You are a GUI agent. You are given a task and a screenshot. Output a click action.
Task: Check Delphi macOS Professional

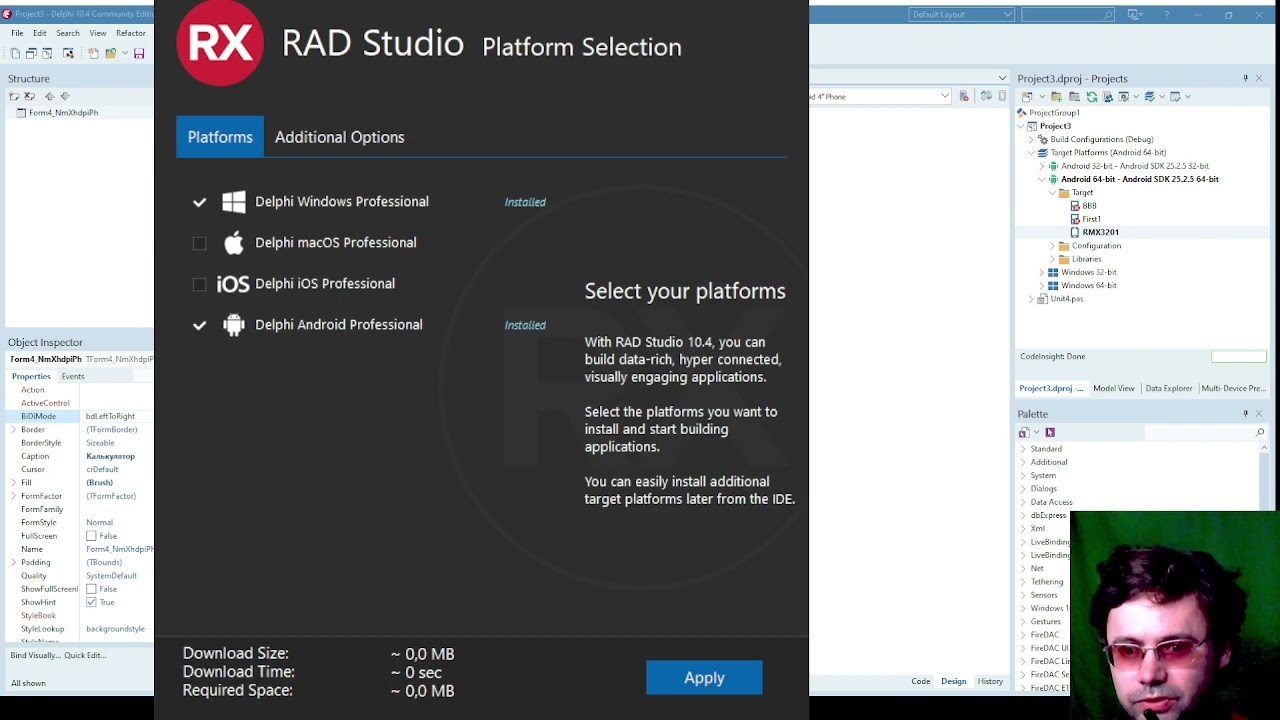200,243
